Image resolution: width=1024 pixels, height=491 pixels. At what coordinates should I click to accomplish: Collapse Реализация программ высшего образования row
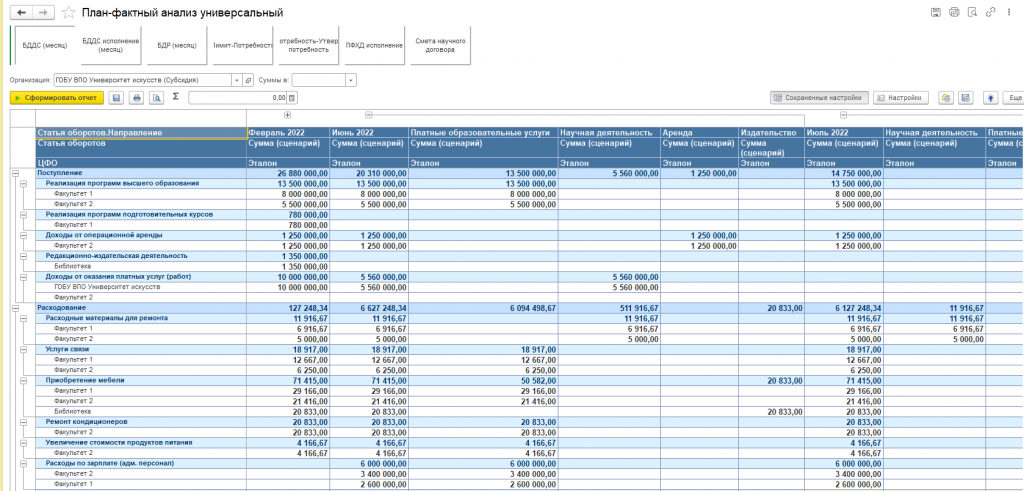click(x=25, y=183)
